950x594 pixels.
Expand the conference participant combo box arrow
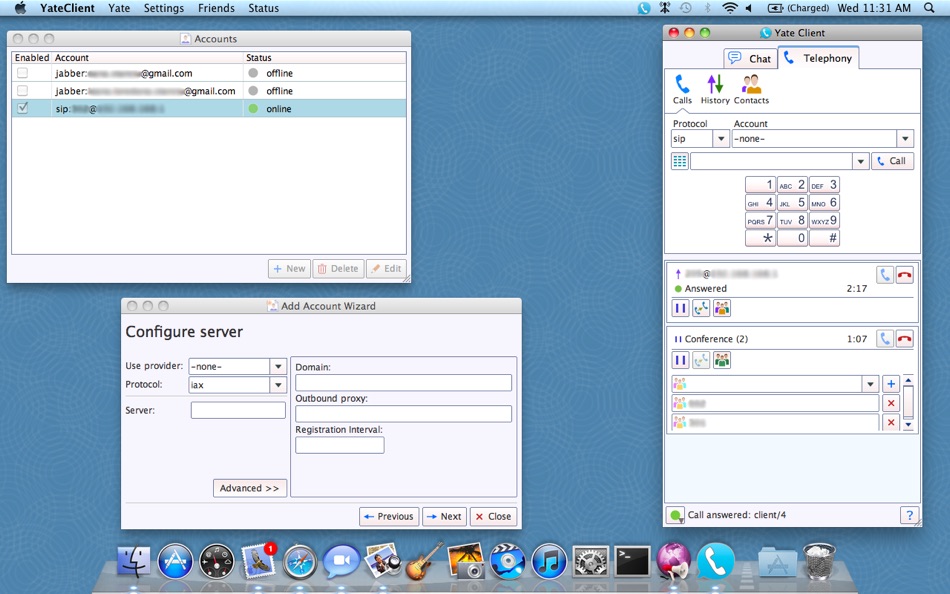coord(870,384)
